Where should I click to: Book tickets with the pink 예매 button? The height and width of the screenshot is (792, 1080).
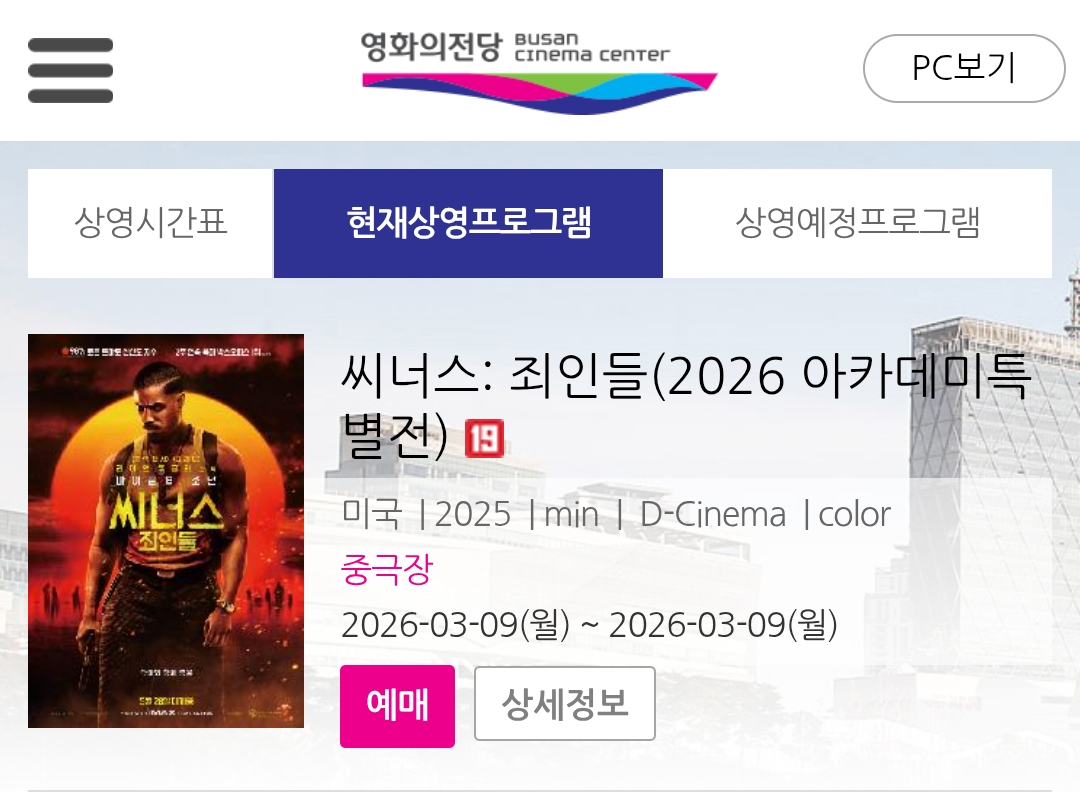pos(397,706)
